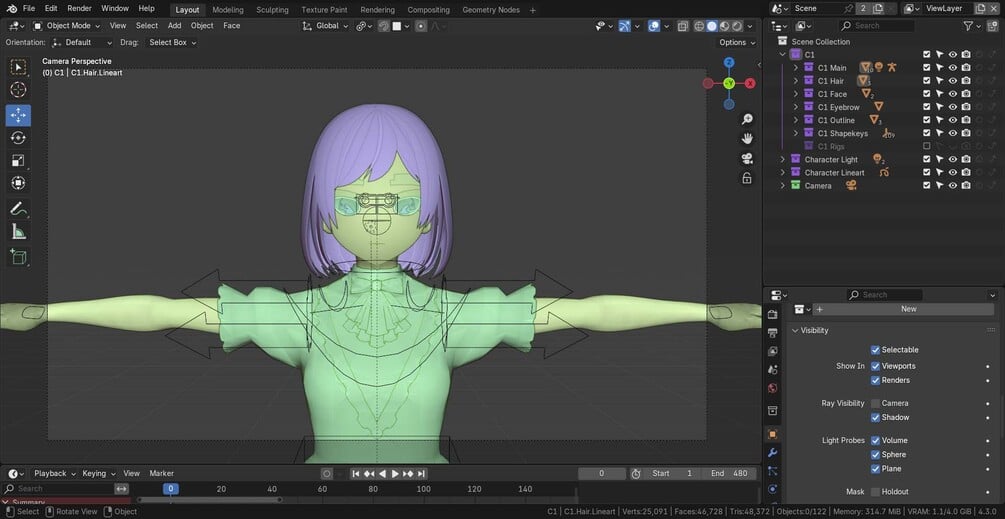This screenshot has height=519, width=1005.
Task: Activate the Select Box tool
Action: pyautogui.click(x=18, y=67)
